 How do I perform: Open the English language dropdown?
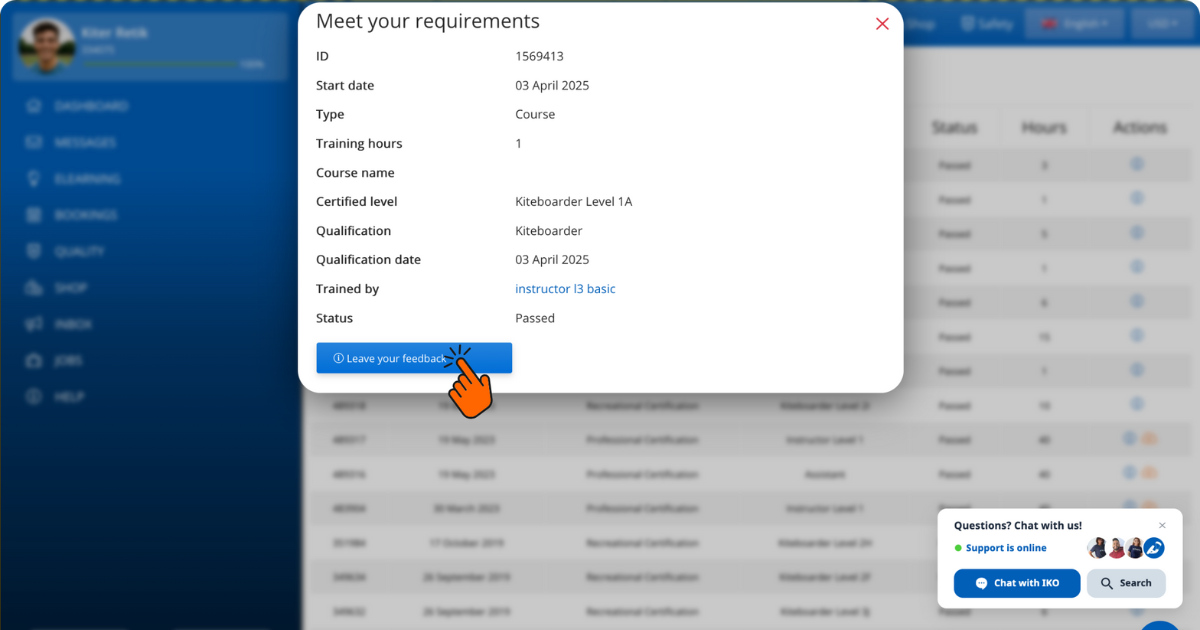click(x=1074, y=23)
